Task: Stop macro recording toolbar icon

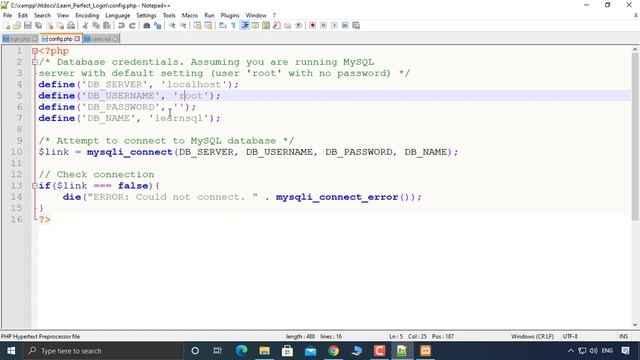Action: 323,25
